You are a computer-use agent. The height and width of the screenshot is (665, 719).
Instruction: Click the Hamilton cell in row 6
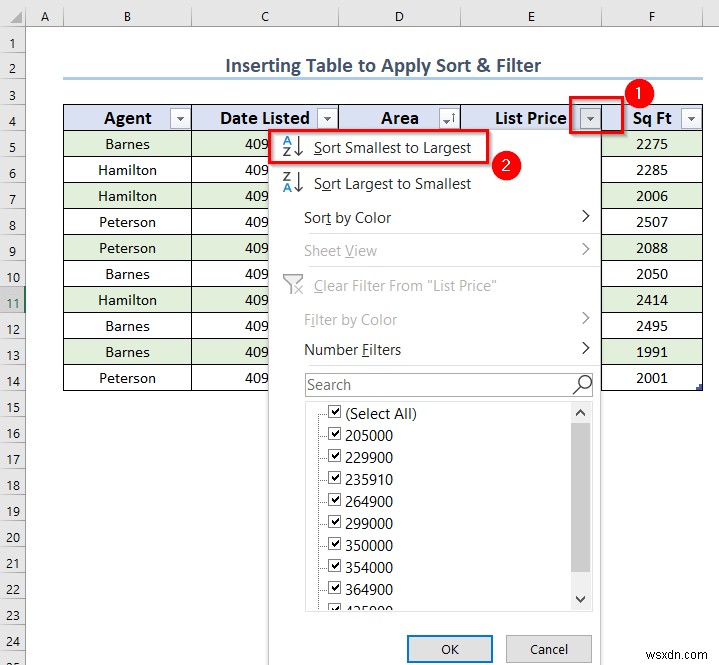tap(127, 170)
